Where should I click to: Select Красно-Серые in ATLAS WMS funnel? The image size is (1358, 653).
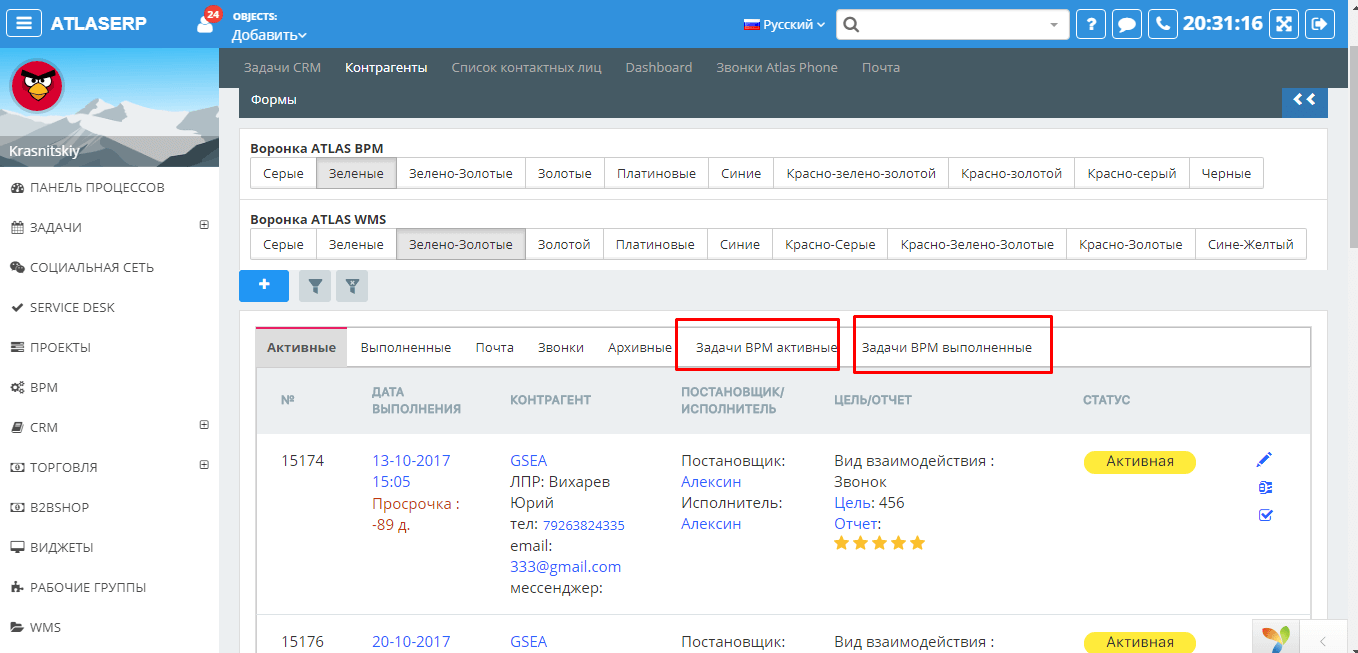[x=830, y=244]
